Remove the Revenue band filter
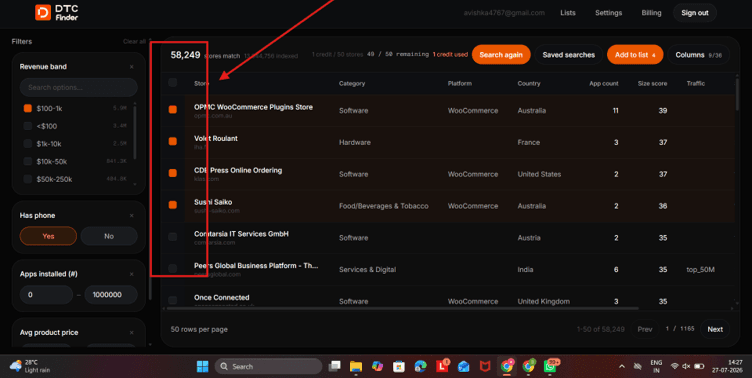 tap(131, 67)
